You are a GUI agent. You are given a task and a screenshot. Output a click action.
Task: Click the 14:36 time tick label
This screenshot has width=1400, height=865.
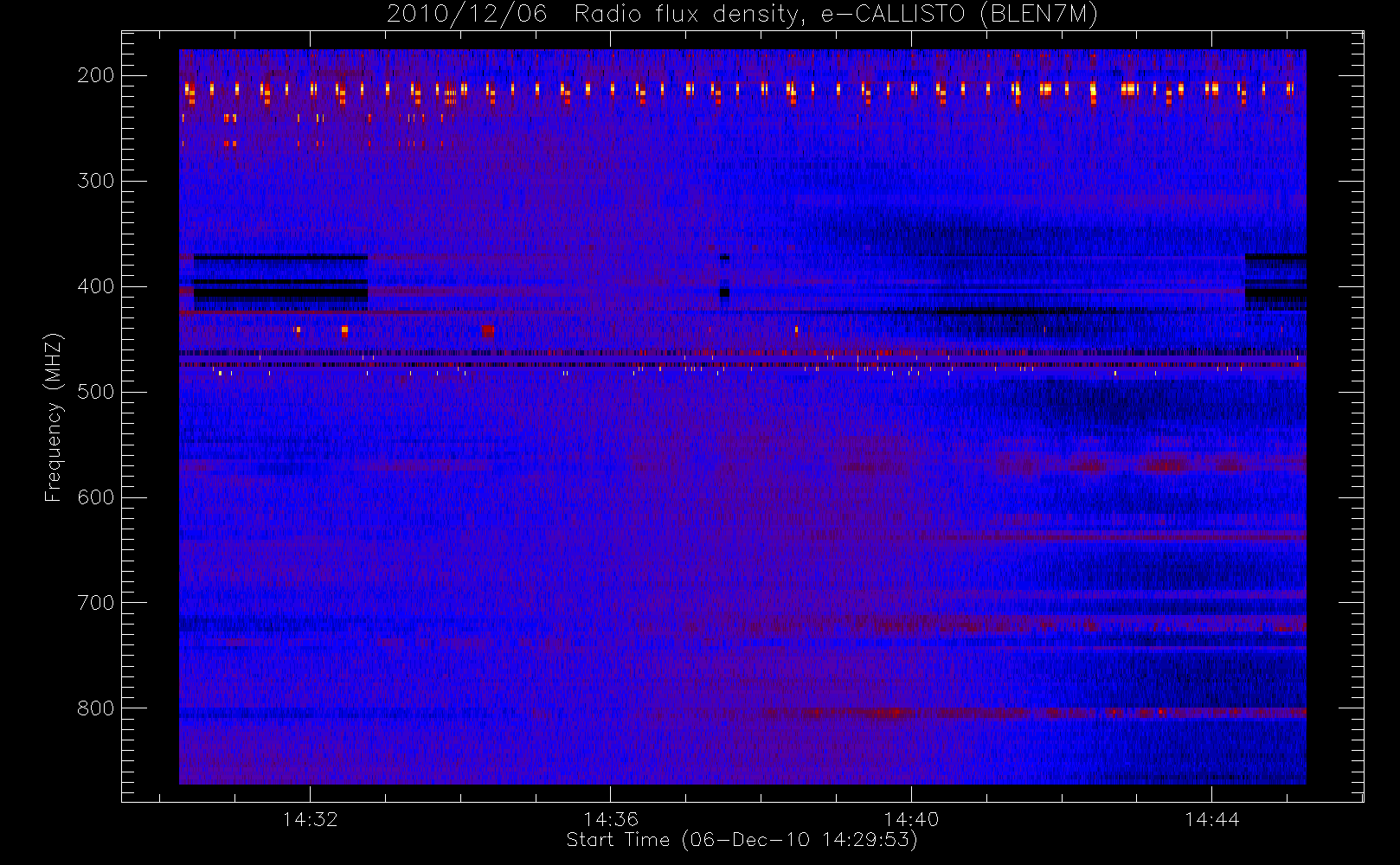coord(610,819)
